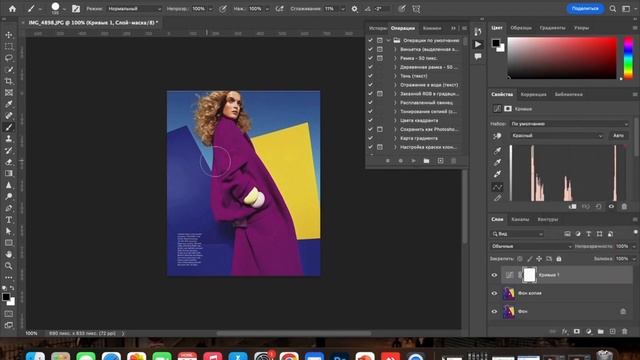Hide the Кривые 1 layer
The image size is (640, 360).
click(x=494, y=275)
